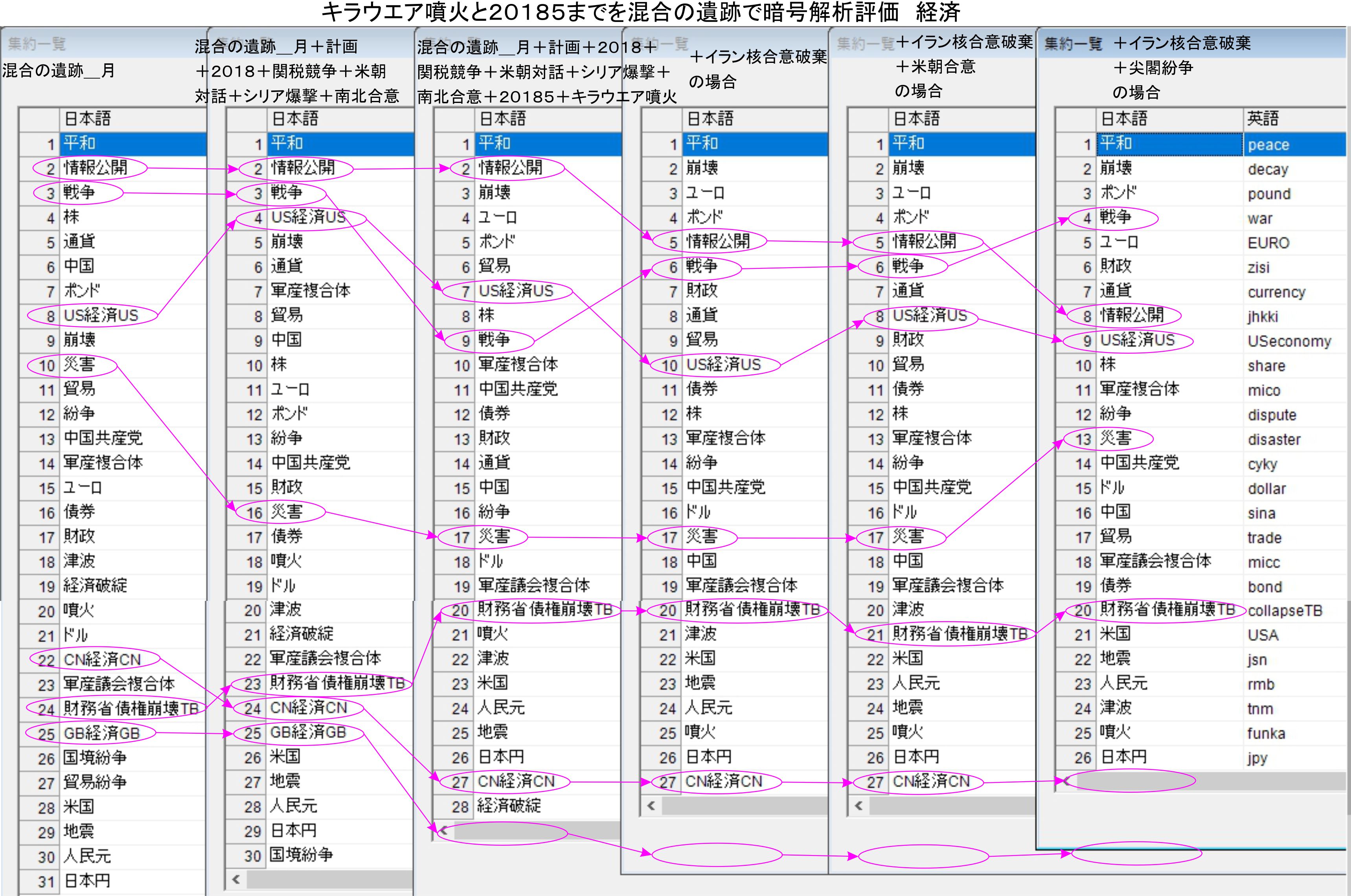Select the decay cell in the English column
The width and height of the screenshot is (1351, 896).
click(1268, 169)
